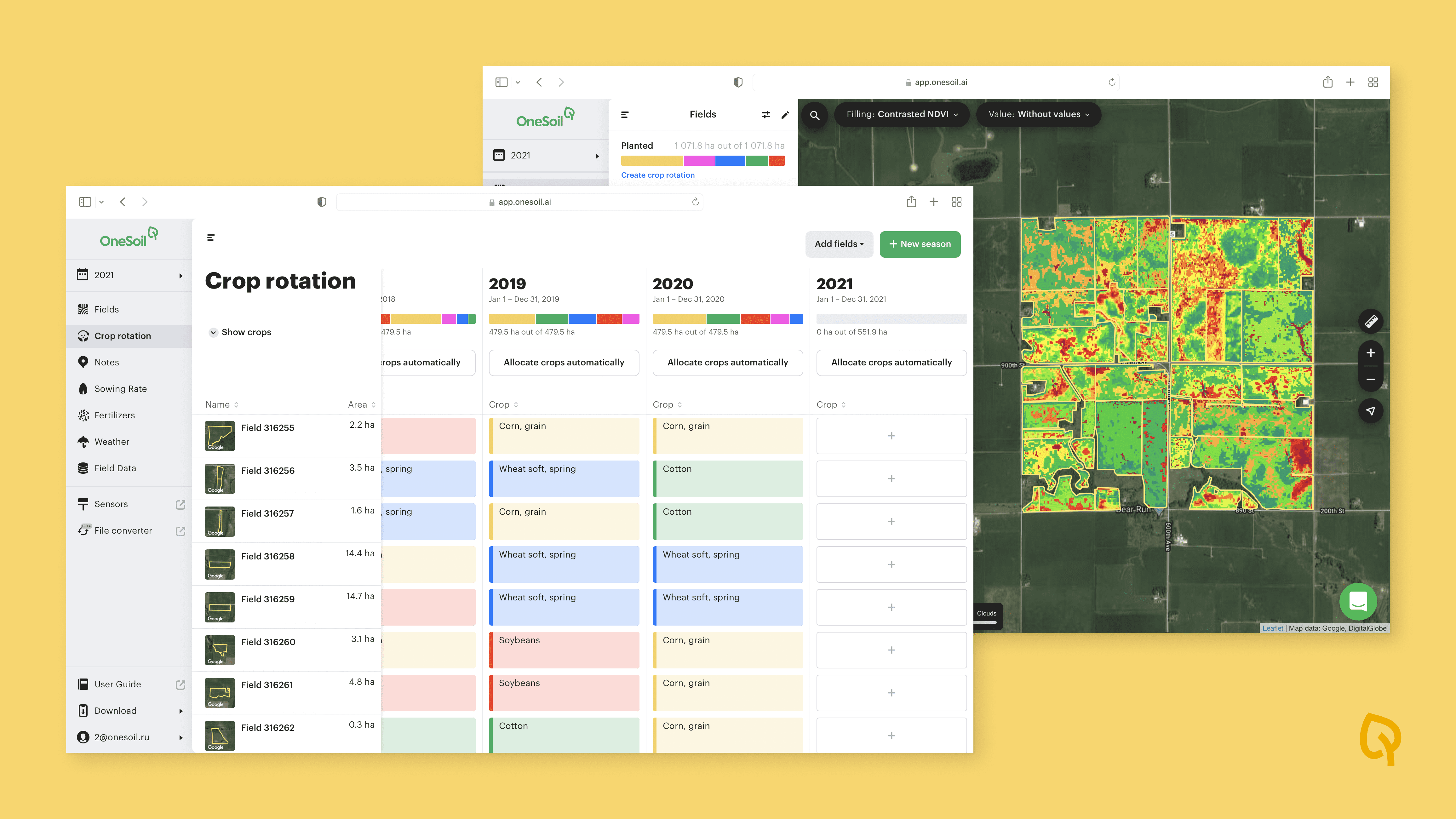Click the locate-me arrow icon on map

(1371, 411)
